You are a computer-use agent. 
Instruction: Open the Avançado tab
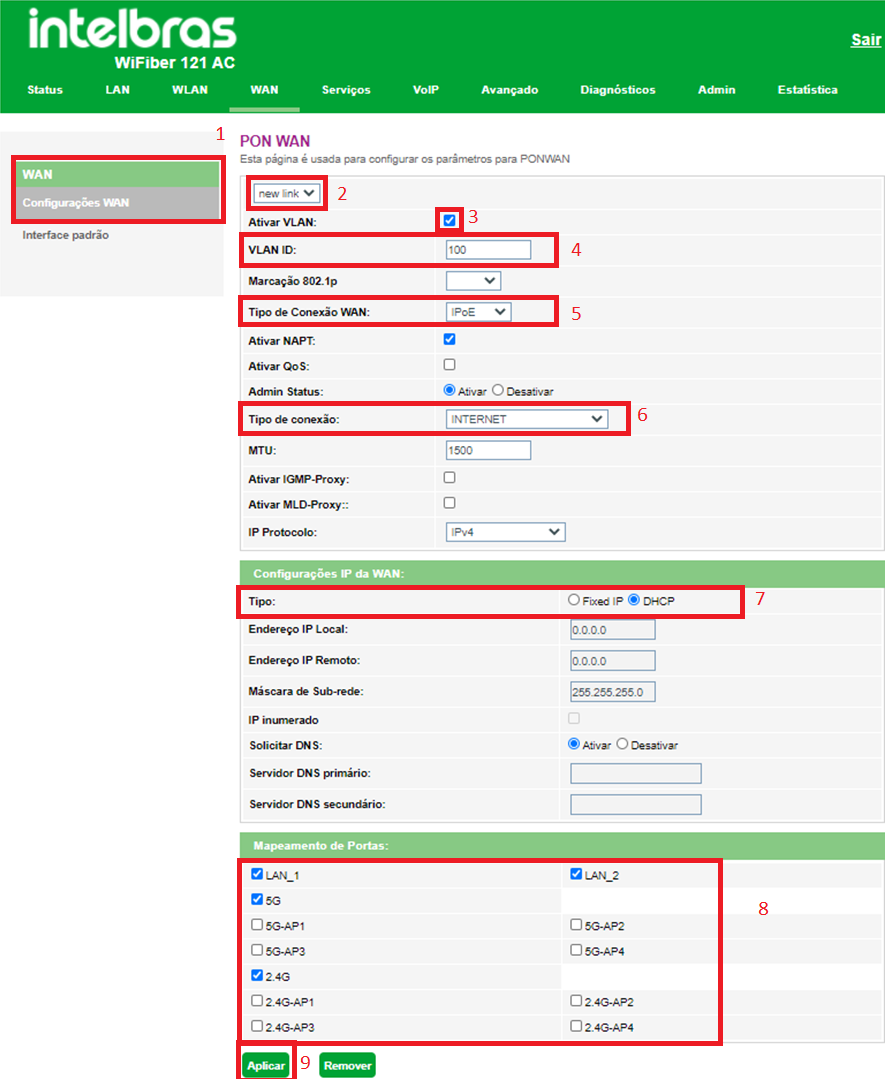(x=510, y=90)
